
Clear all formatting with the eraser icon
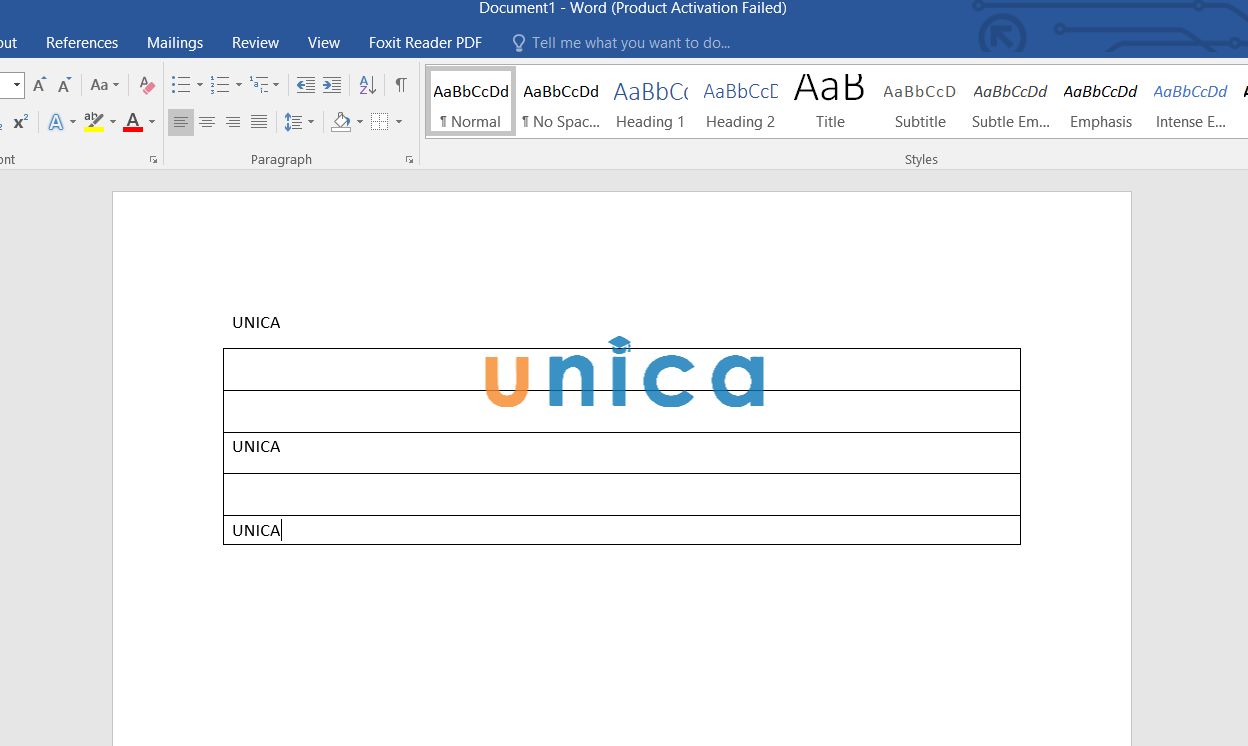point(147,85)
